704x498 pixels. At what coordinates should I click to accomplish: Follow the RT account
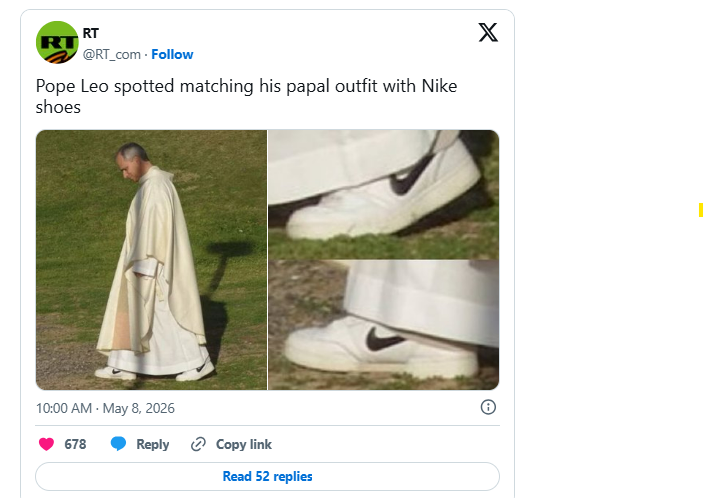pos(172,54)
